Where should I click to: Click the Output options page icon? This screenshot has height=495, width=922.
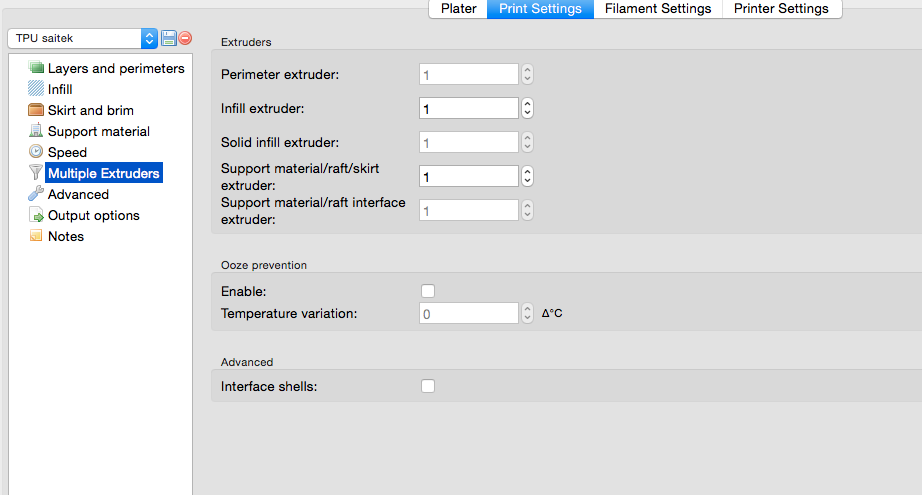coord(37,215)
